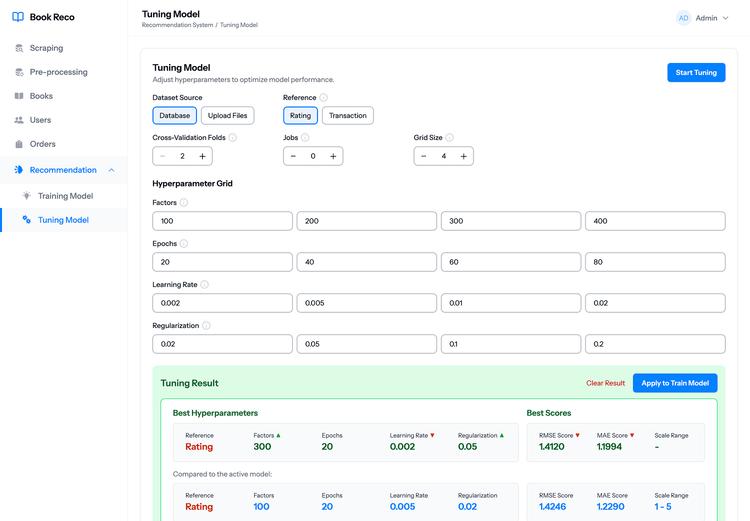Click the Factors field containing 100
The width and height of the screenshot is (750, 521).
[x=222, y=221]
